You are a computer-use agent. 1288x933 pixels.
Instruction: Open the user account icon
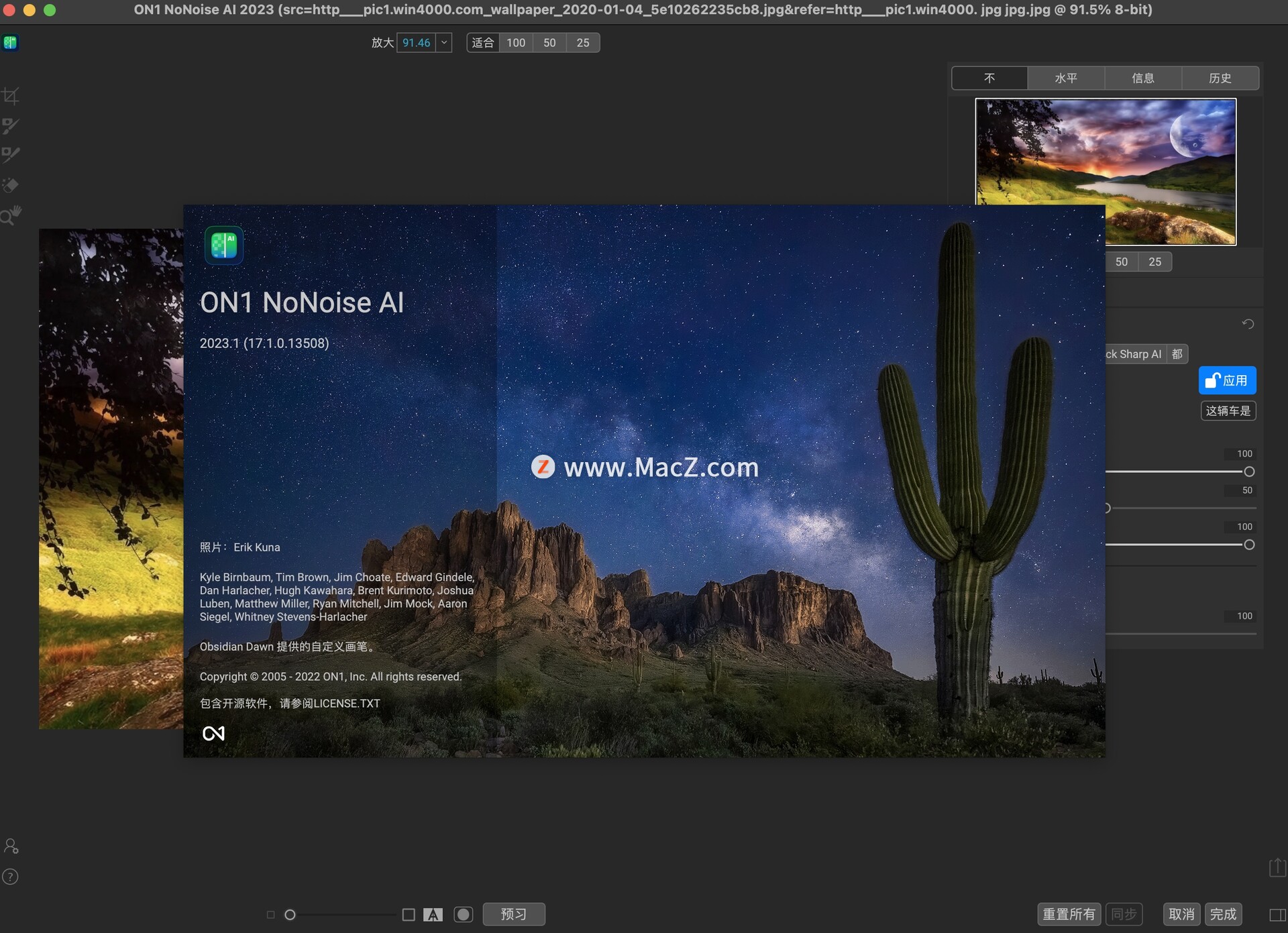[x=11, y=846]
